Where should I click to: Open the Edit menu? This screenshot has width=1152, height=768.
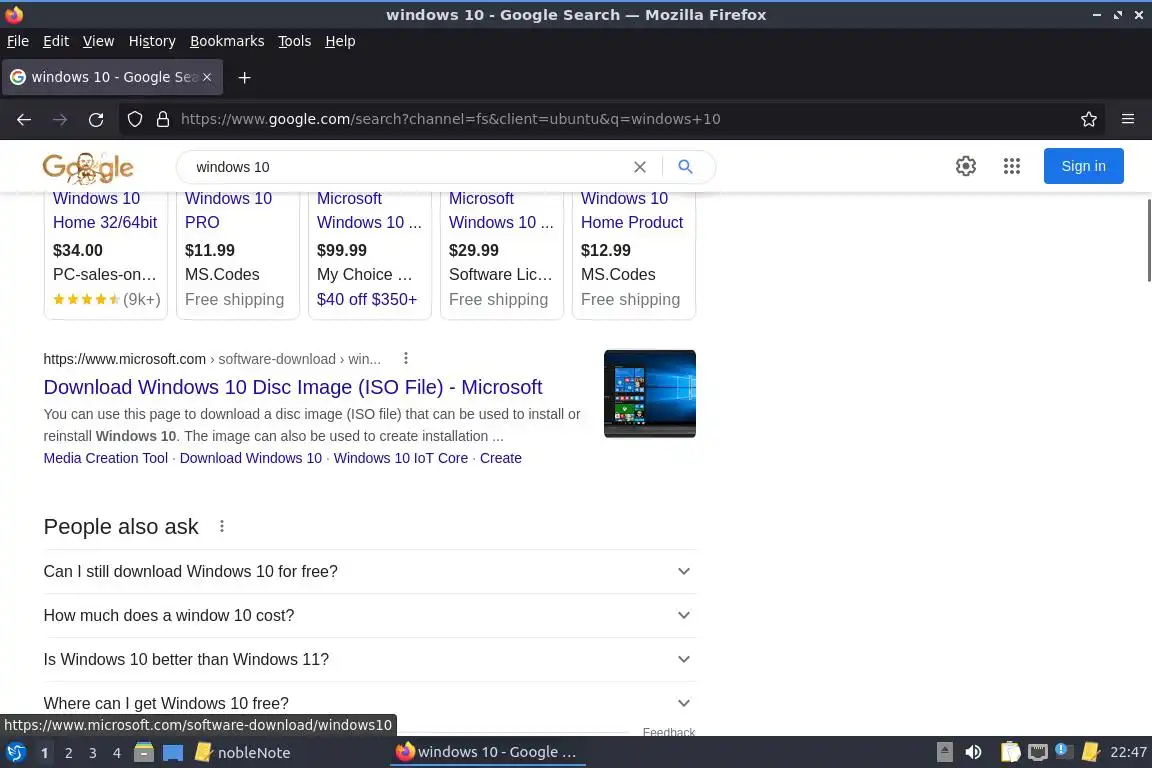pos(56,41)
